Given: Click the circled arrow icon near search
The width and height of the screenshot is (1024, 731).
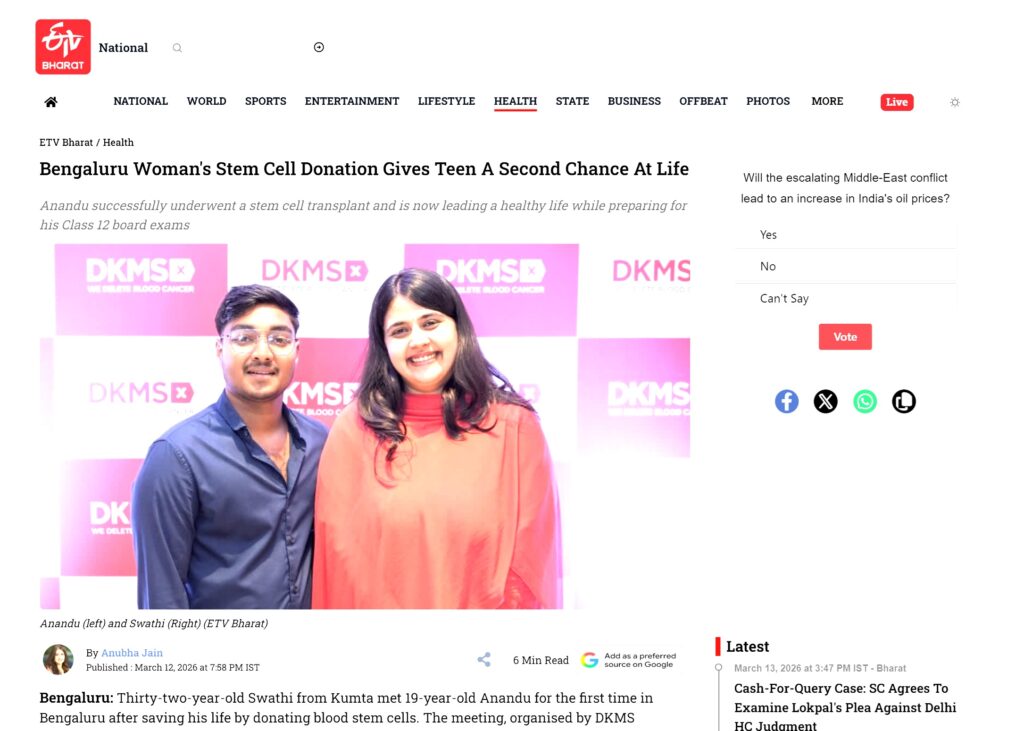Looking at the screenshot, I should pyautogui.click(x=319, y=47).
